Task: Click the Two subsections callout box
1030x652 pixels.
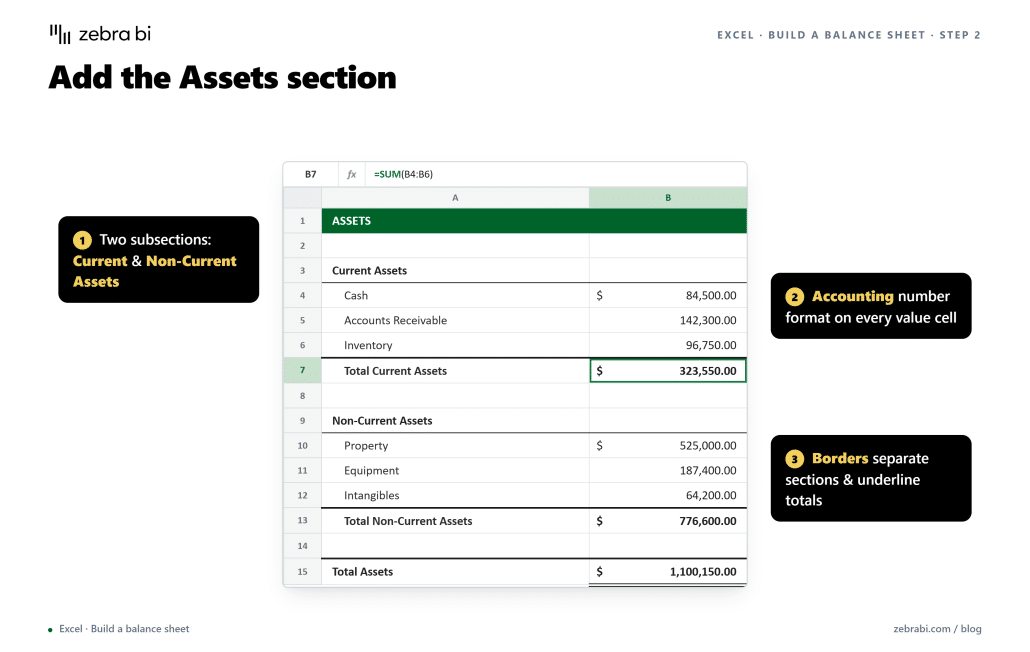Action: pyautogui.click(x=158, y=259)
